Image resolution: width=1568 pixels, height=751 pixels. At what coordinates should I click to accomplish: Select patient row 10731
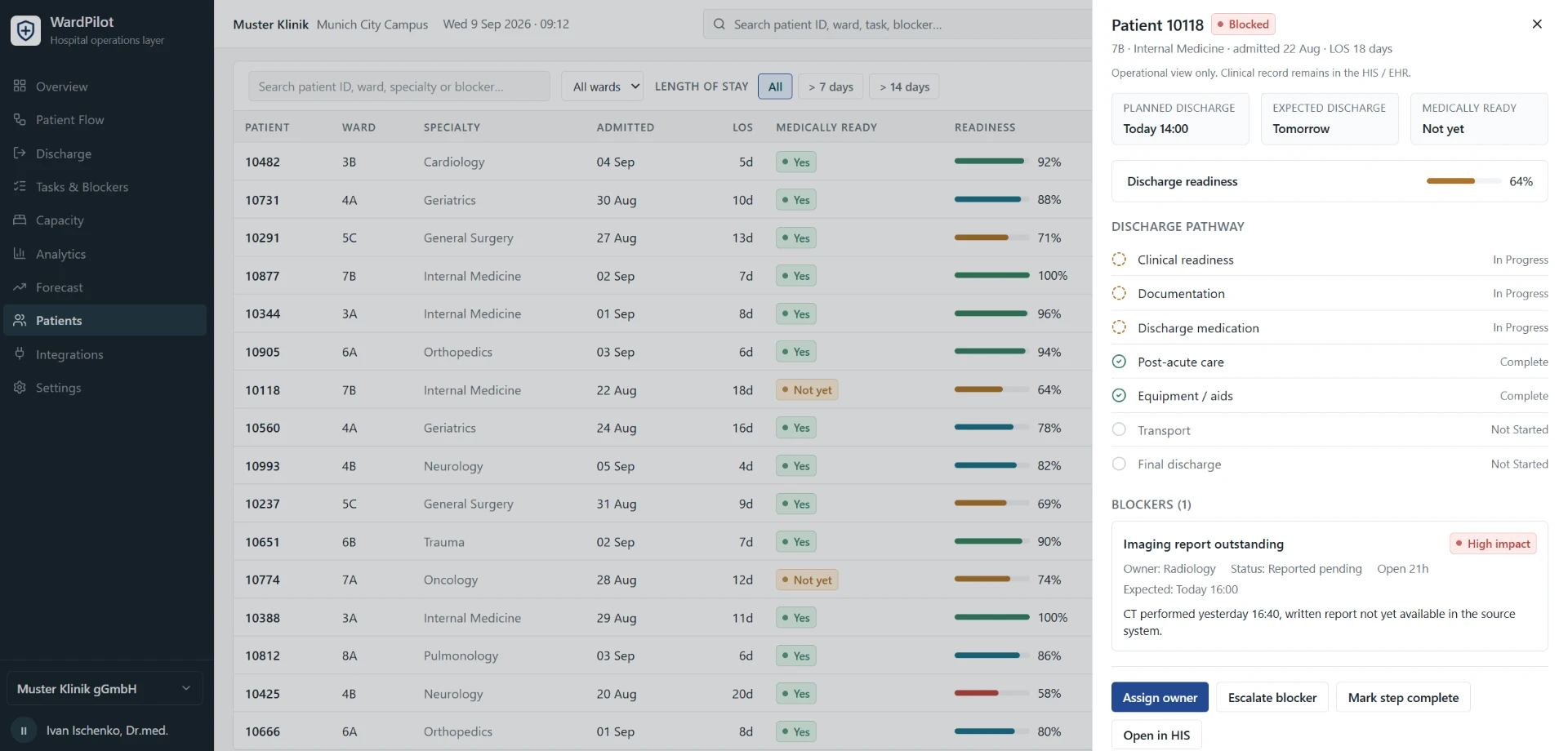pyautogui.click(x=662, y=200)
